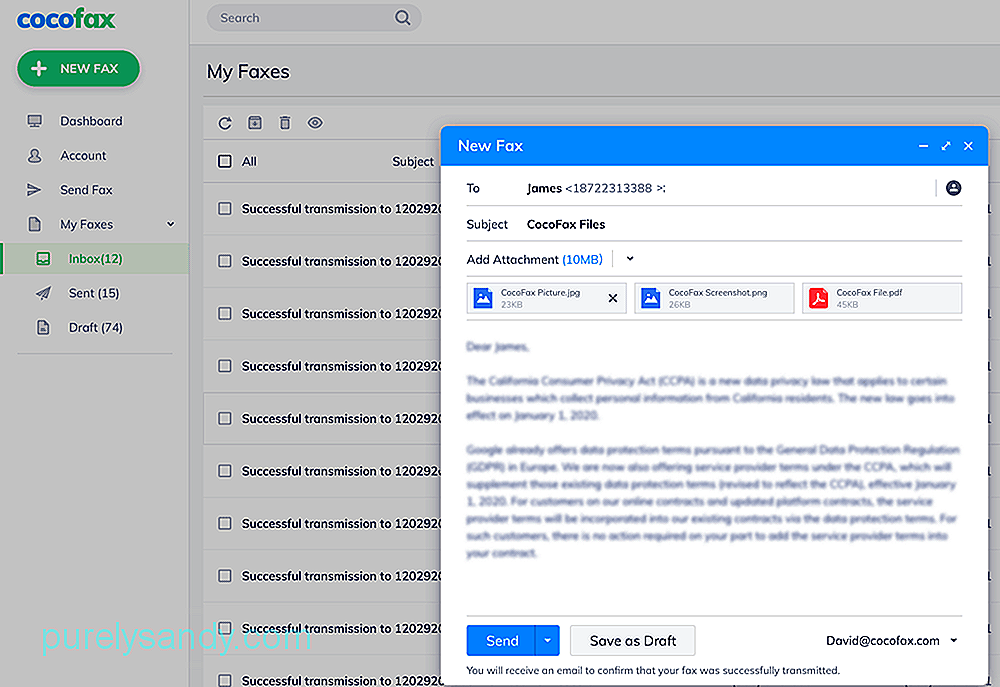The width and height of the screenshot is (1000, 687).
Task: Click Add Attachment (10MB) link
Action: point(534,260)
